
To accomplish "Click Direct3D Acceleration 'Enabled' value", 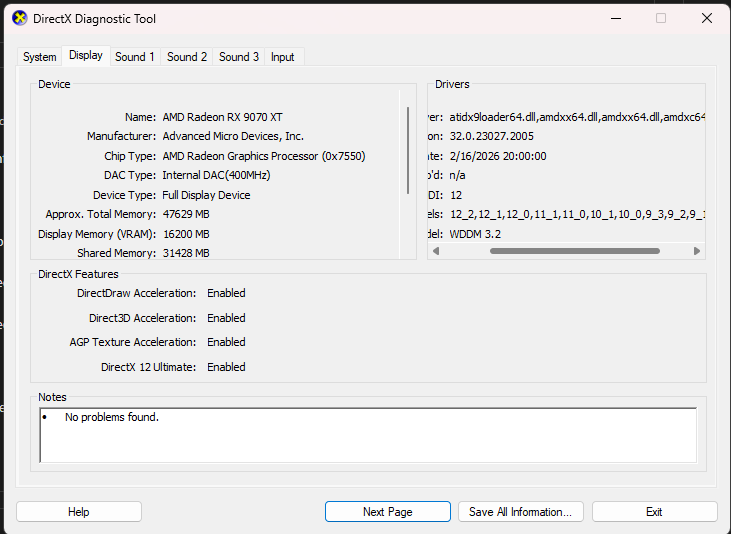I will 226,318.
